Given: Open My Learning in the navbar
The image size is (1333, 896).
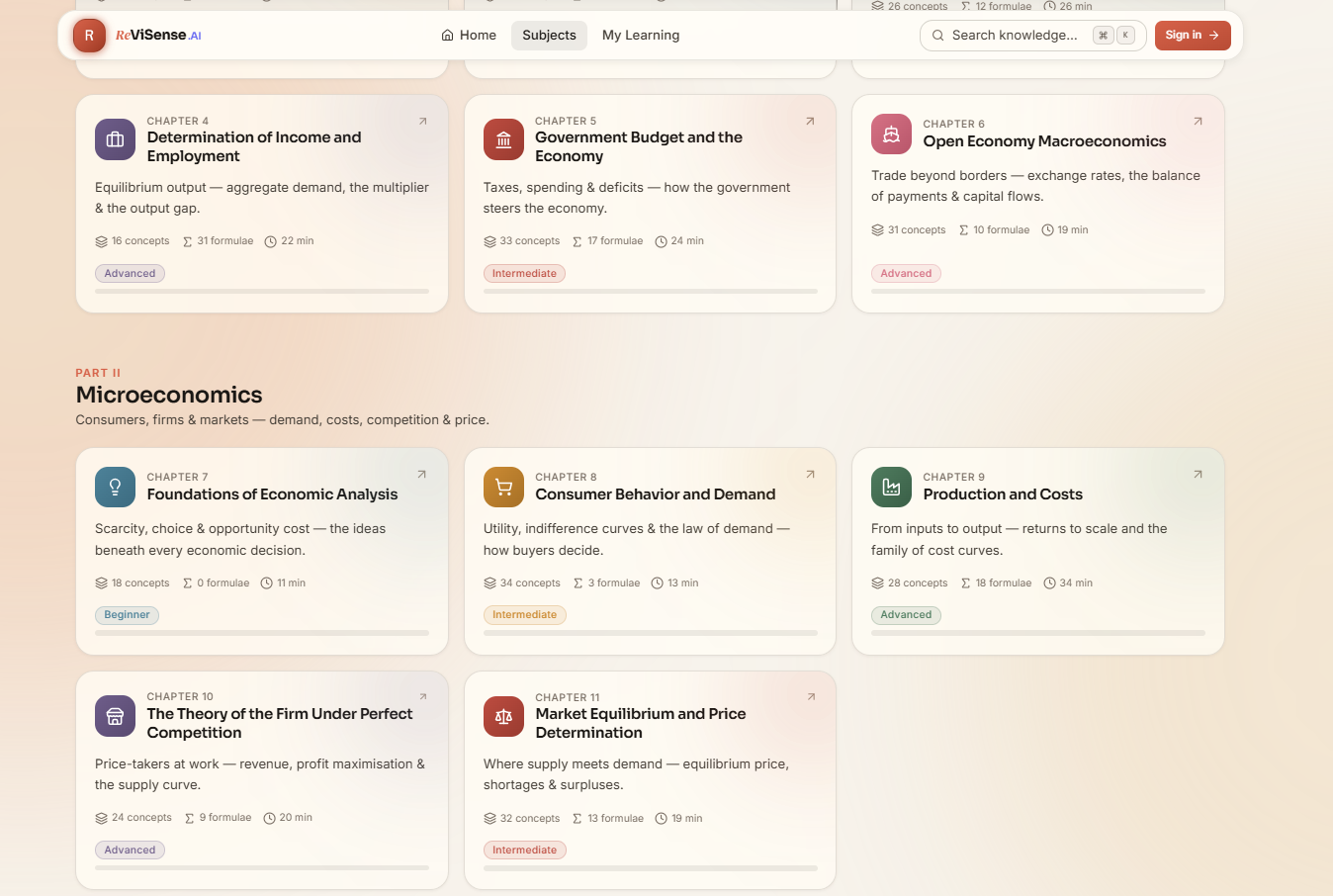Looking at the screenshot, I should (x=641, y=36).
